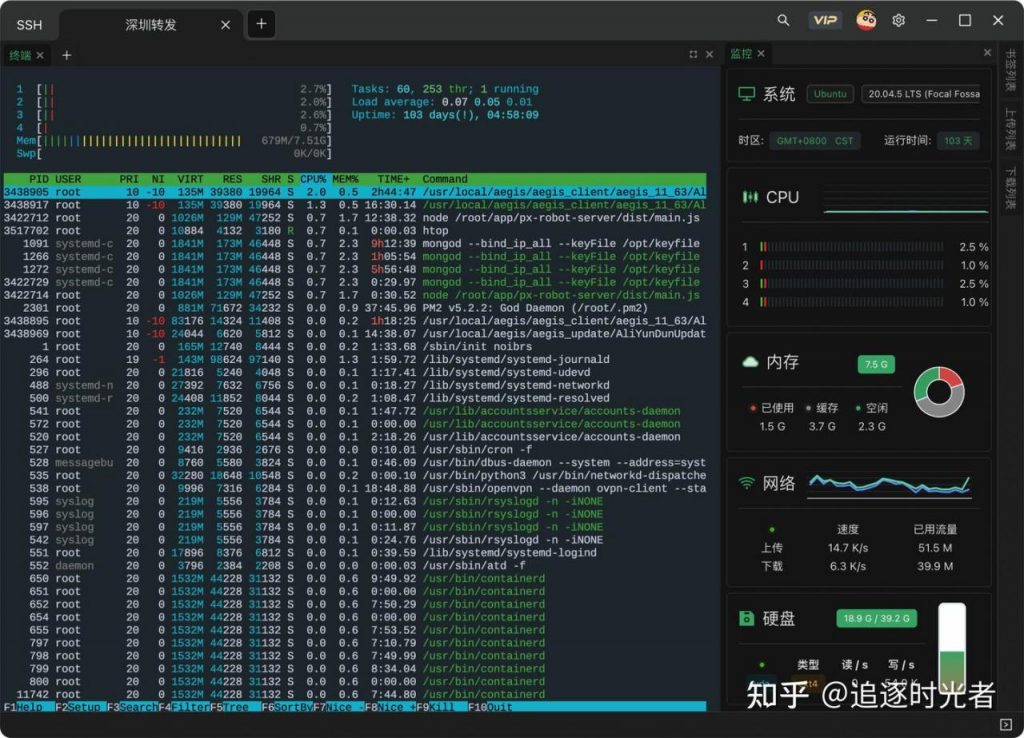
Task: Close the 监控 monitor tab
Action: (x=761, y=54)
